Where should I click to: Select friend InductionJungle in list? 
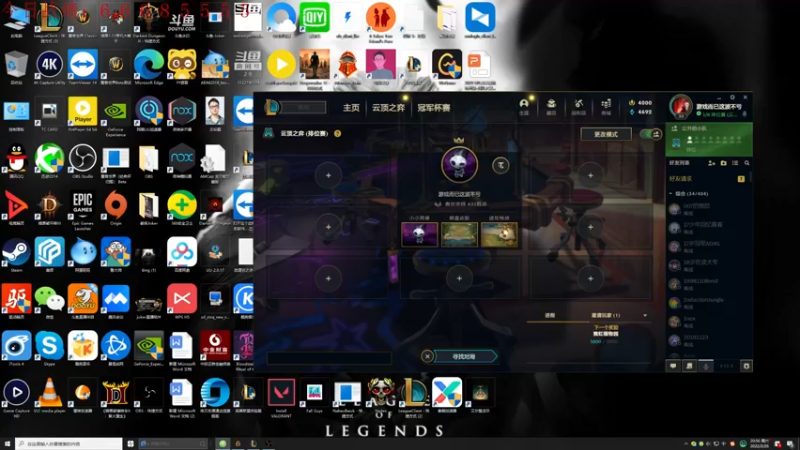(709, 302)
